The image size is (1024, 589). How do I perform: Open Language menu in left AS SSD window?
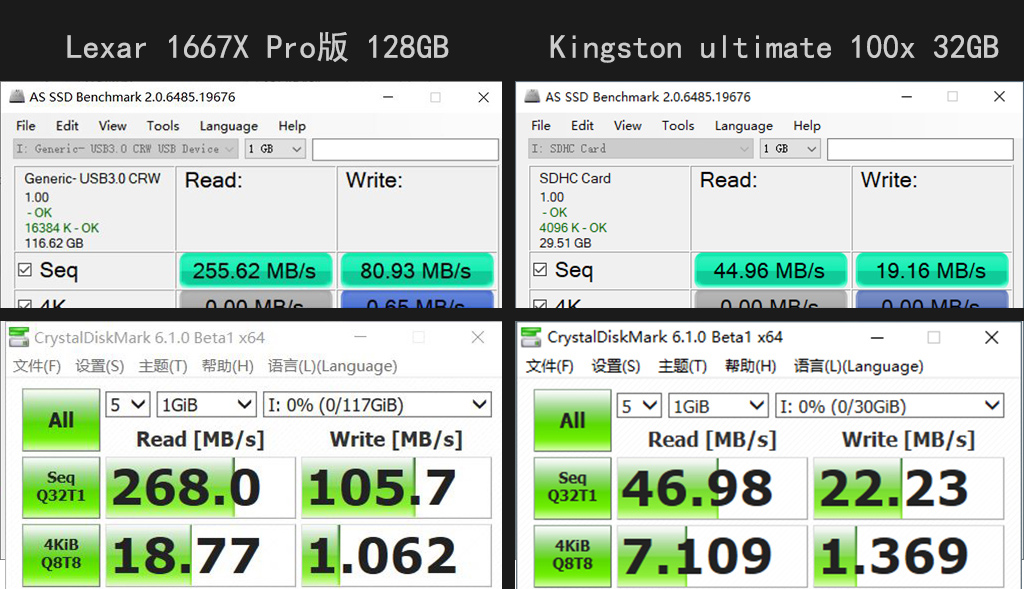coord(229,126)
